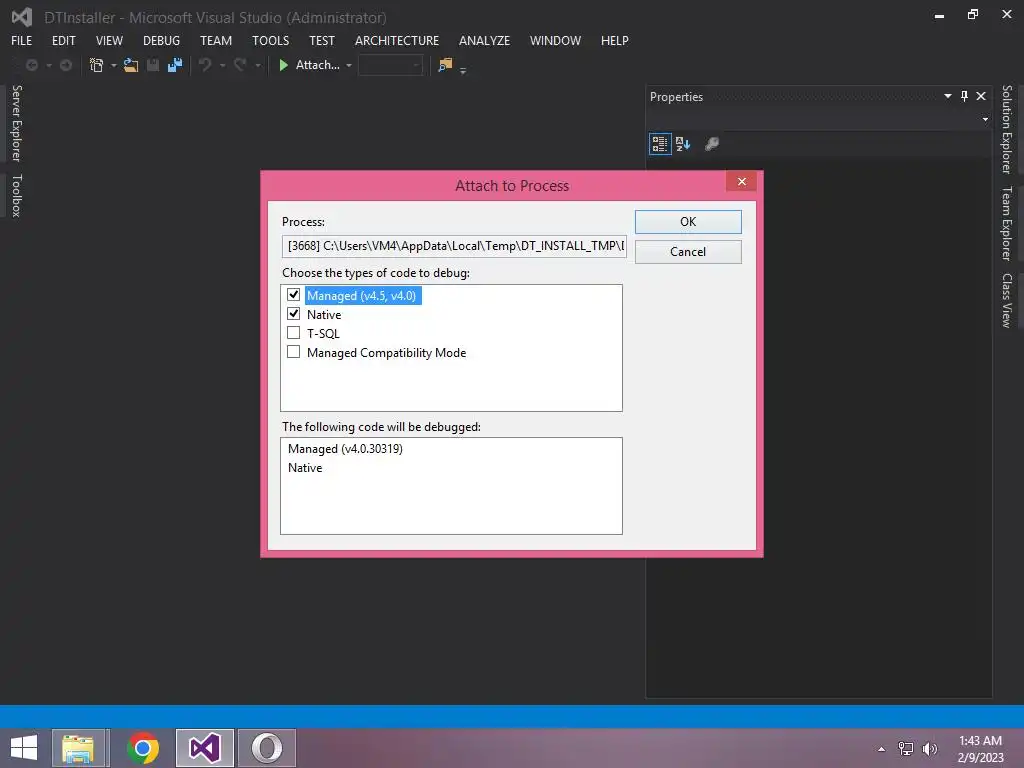Open the TEST menu

tap(322, 40)
